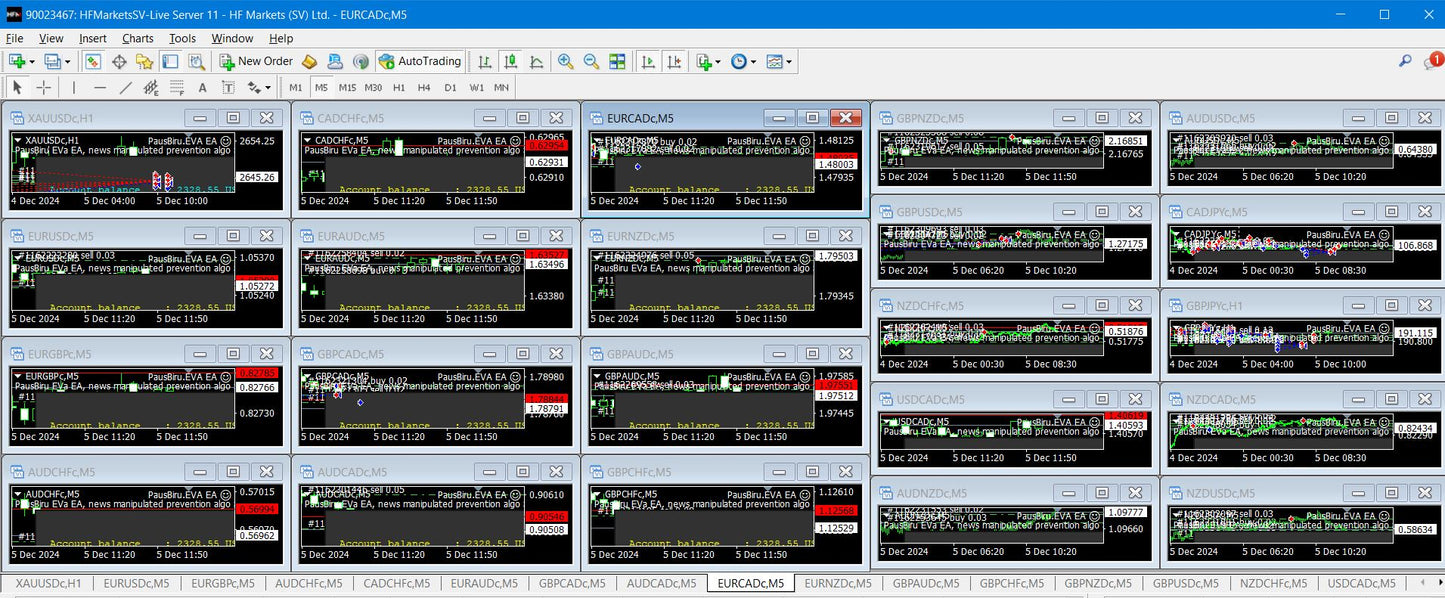1445x598 pixels.
Task: Select the trendline drawing tool
Action: pos(125,88)
